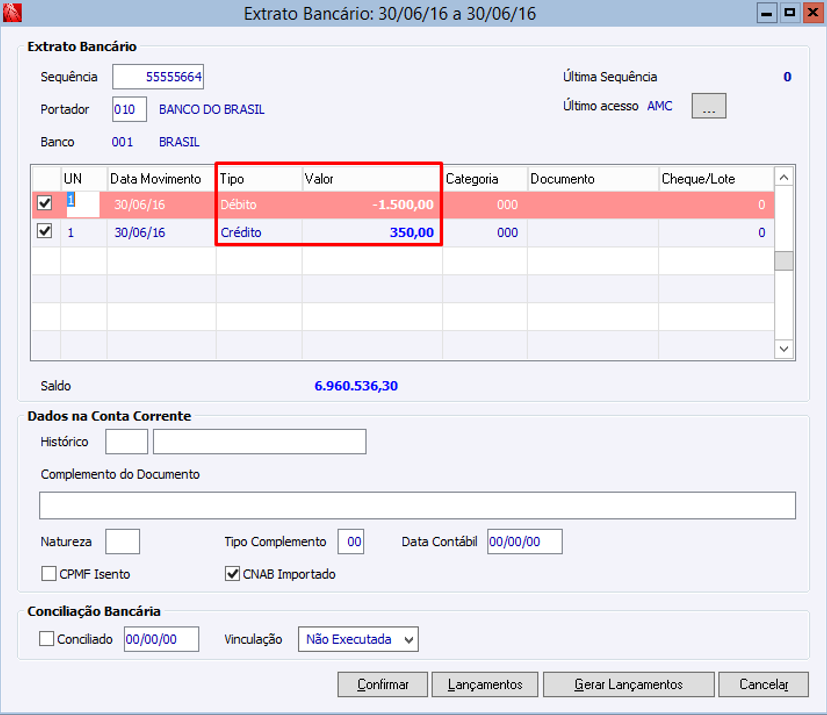Click the Histórico code field
Screen dimensions: 827x715
pos(127,441)
